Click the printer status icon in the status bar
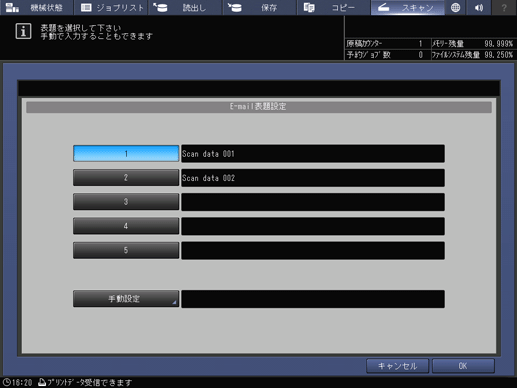Screen dimensions: 517x388 click(42, 382)
